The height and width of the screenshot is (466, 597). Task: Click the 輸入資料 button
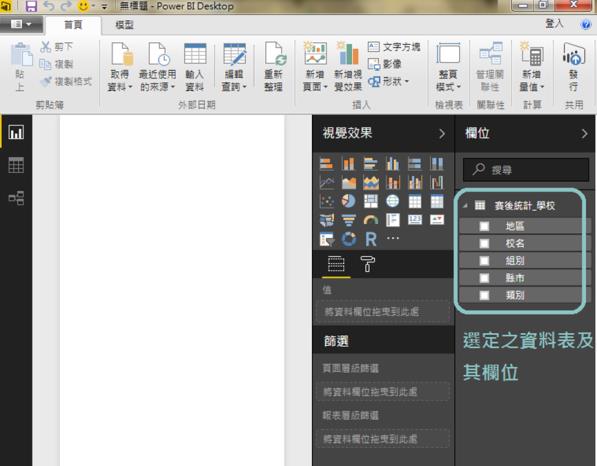[195, 67]
